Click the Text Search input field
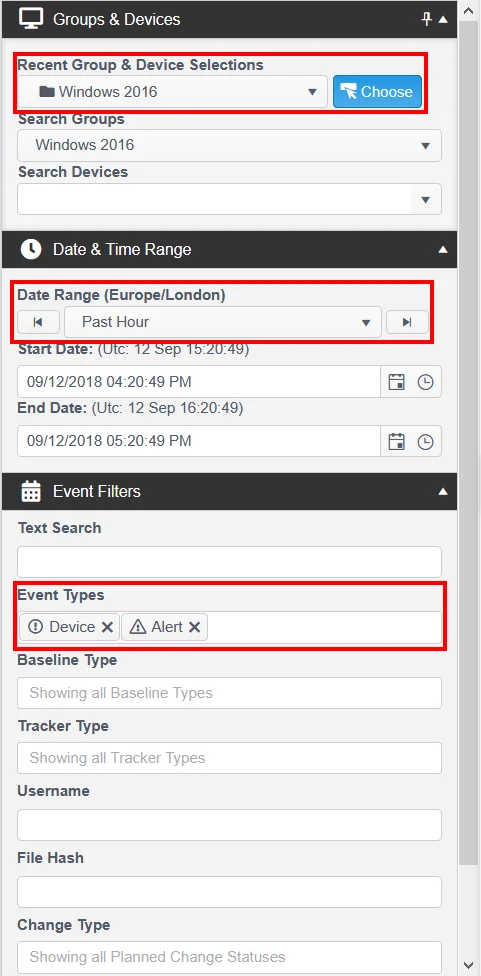Image resolution: width=481 pixels, height=976 pixels. click(x=230, y=562)
